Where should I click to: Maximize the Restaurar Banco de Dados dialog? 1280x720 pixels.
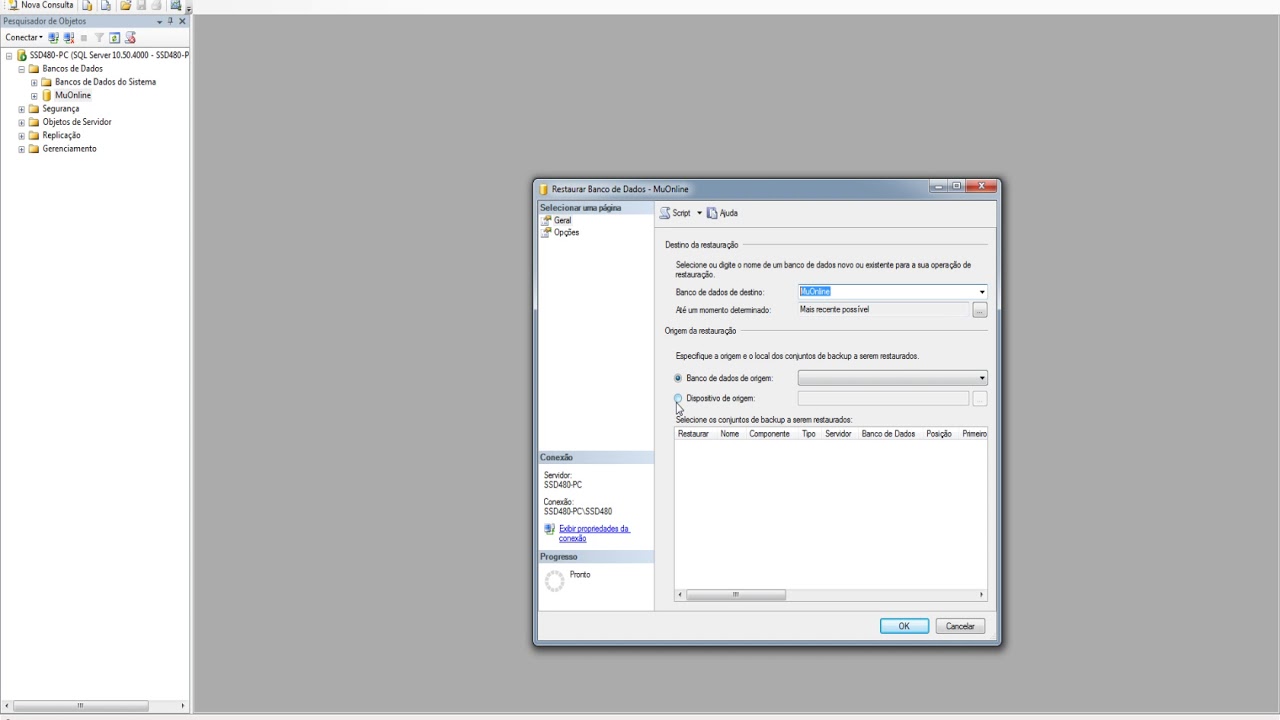(957, 186)
